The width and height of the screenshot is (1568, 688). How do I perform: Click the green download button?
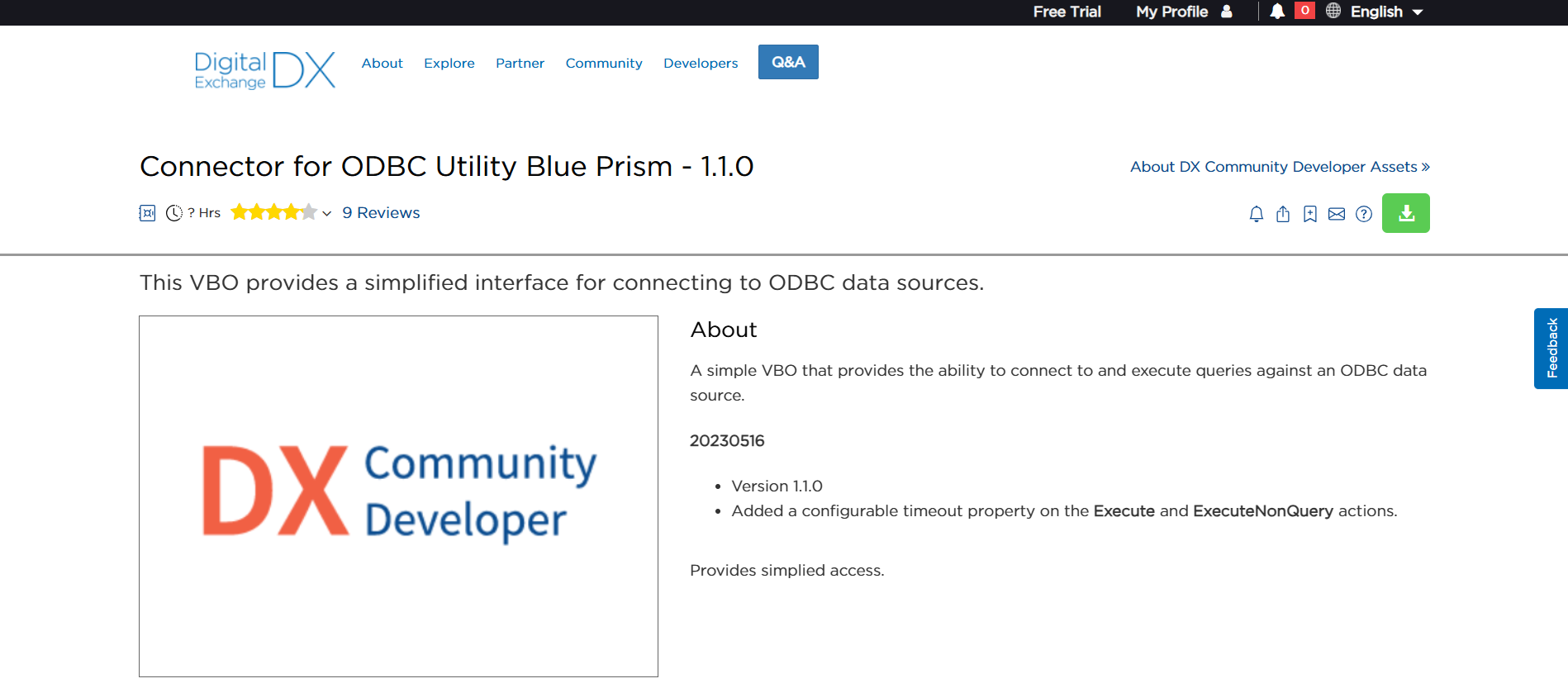pyautogui.click(x=1405, y=213)
